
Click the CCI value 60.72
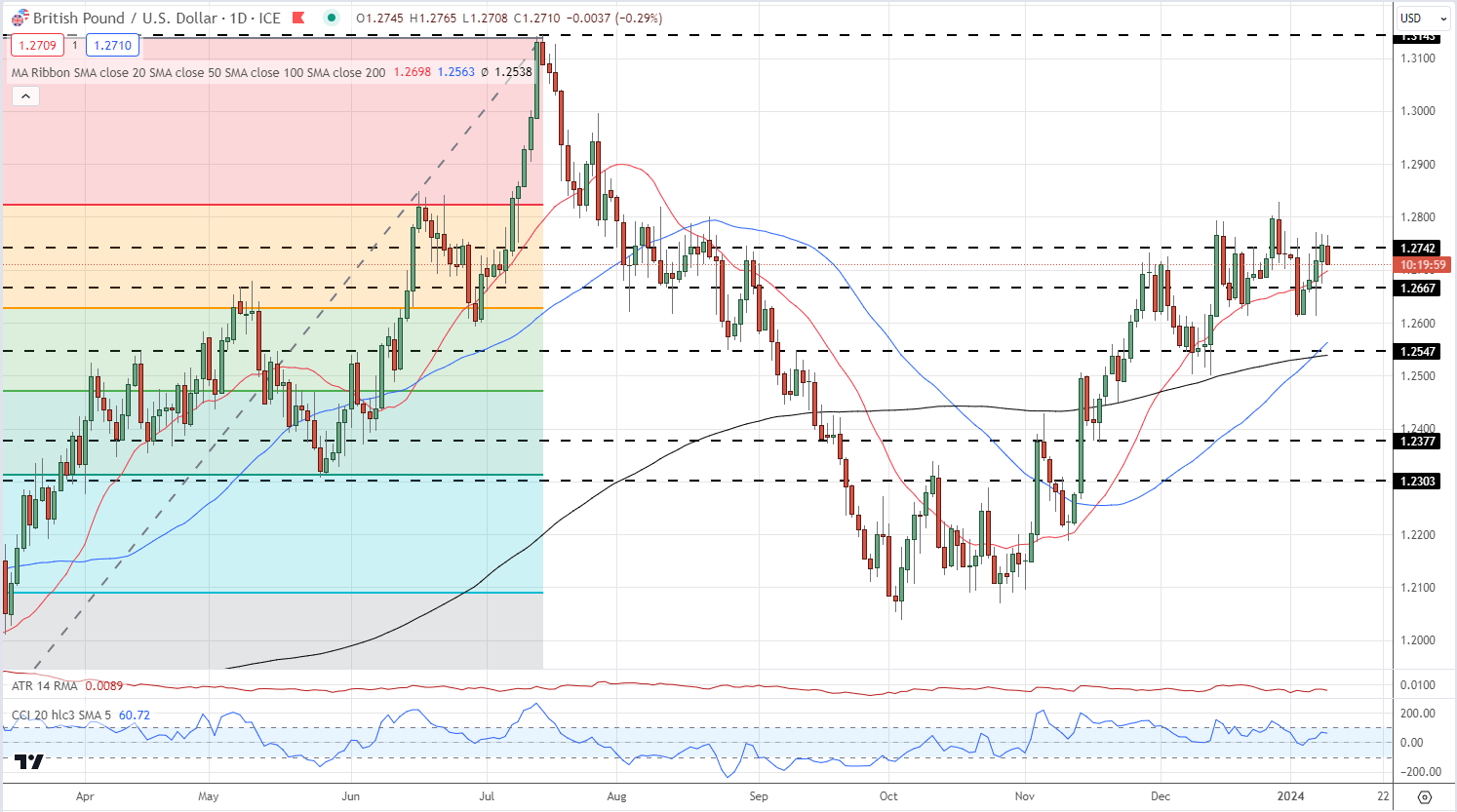click(135, 715)
